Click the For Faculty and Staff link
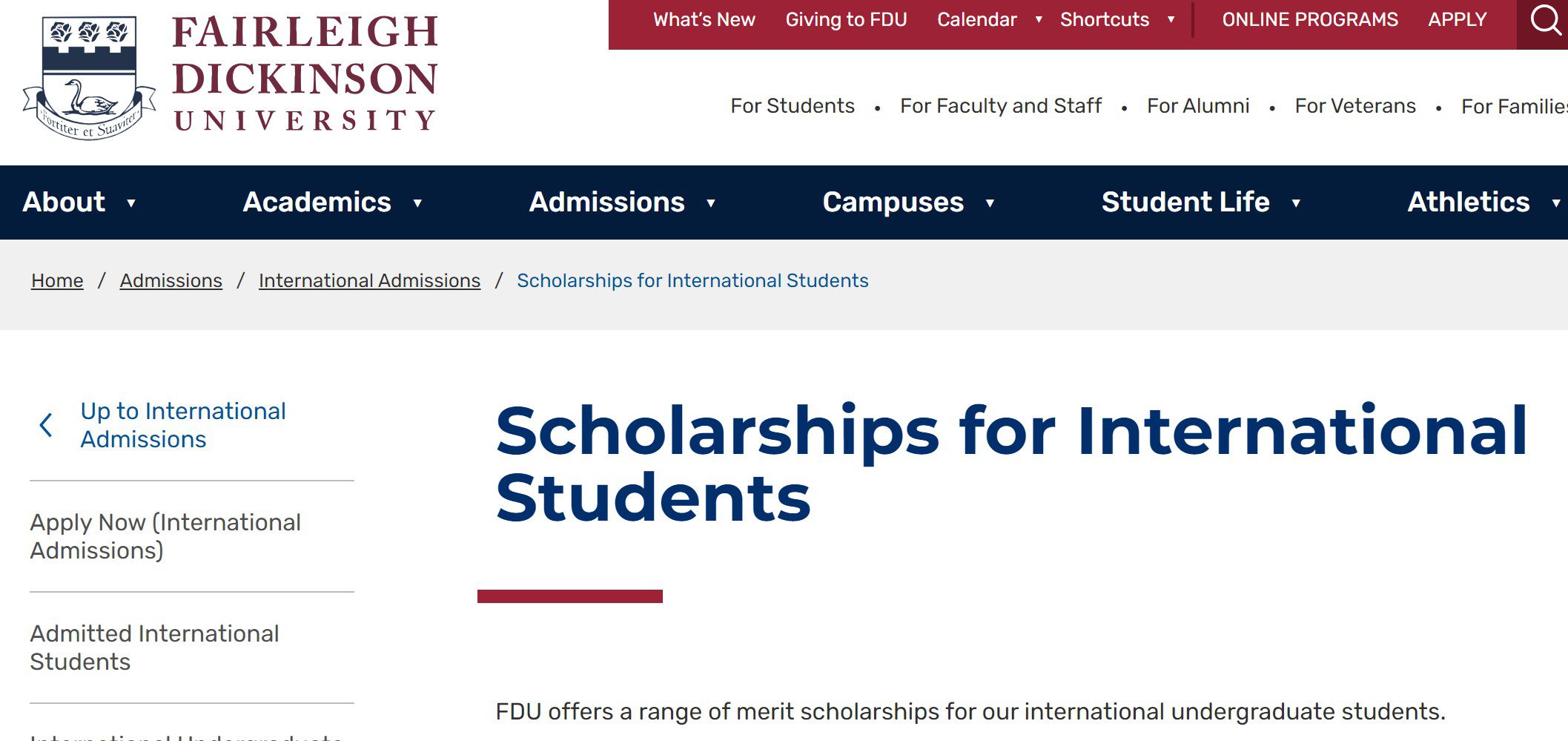 [1000, 106]
